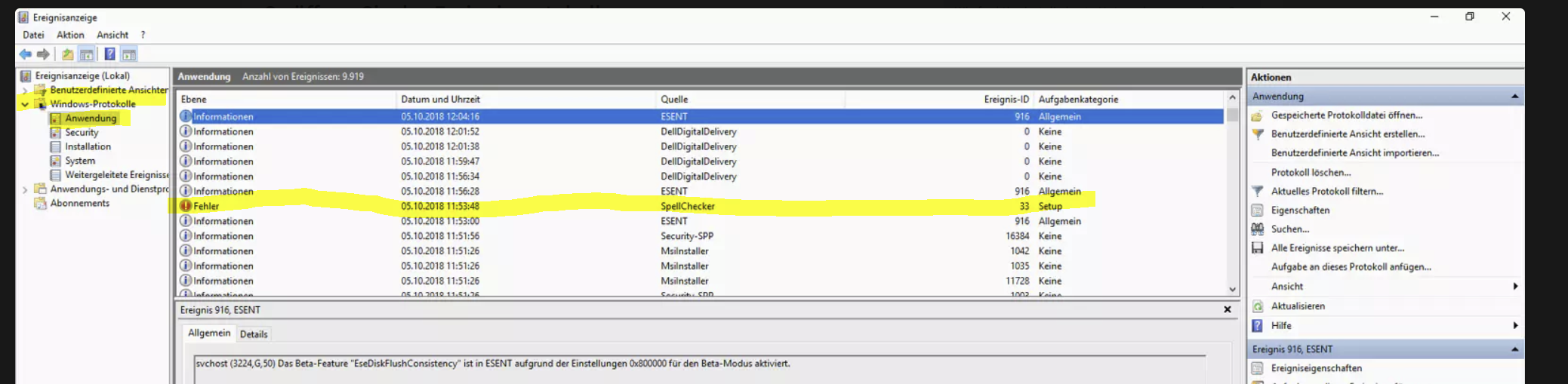Click the Abonnements icon in tree
This screenshot has width=1568, height=384.
[41, 203]
